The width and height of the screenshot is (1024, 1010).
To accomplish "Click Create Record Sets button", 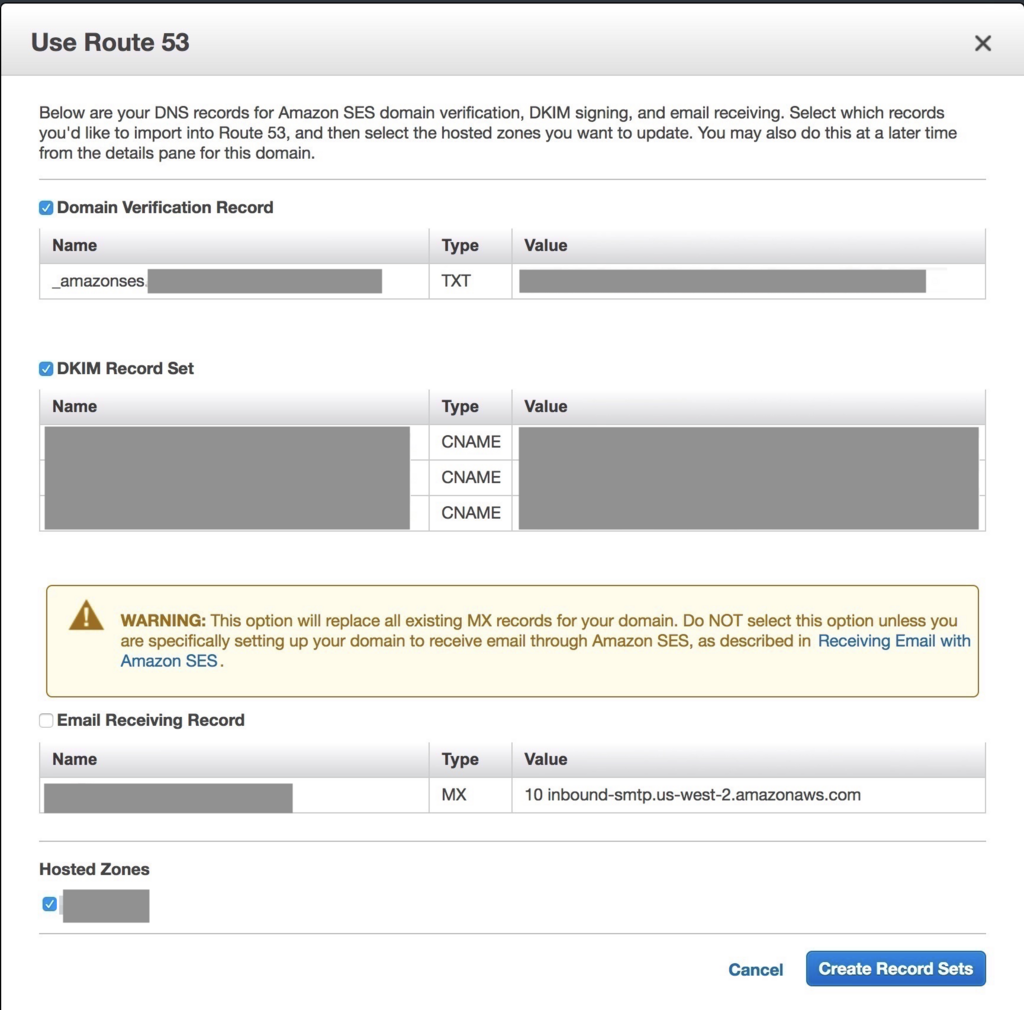I will click(895, 968).
